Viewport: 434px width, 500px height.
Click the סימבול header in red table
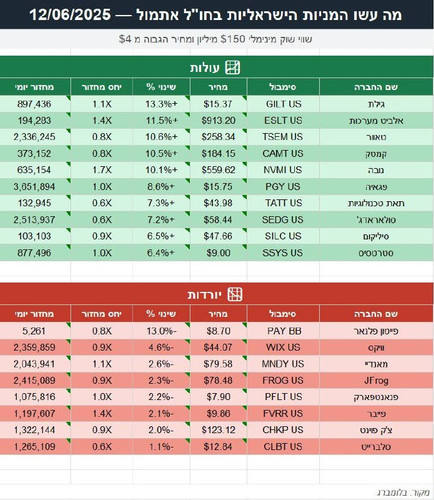283,314
